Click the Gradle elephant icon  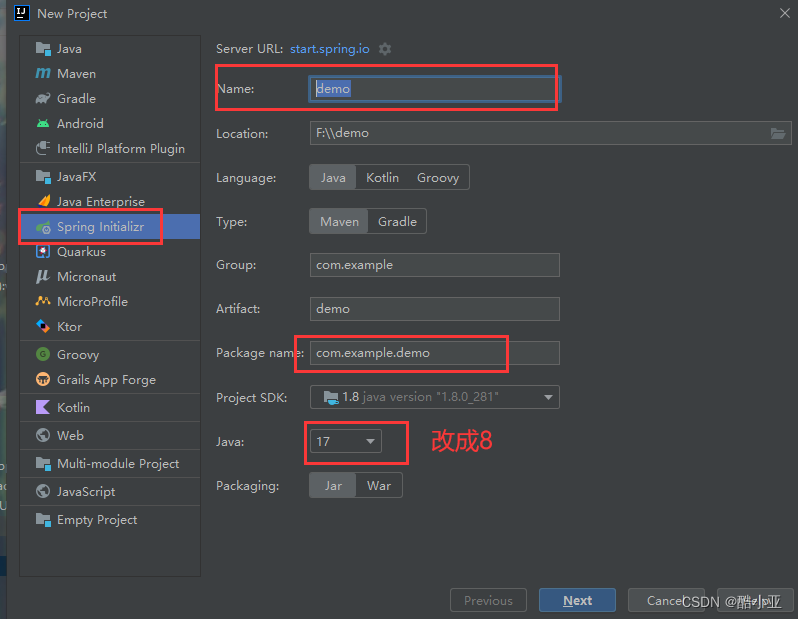pyautogui.click(x=43, y=98)
